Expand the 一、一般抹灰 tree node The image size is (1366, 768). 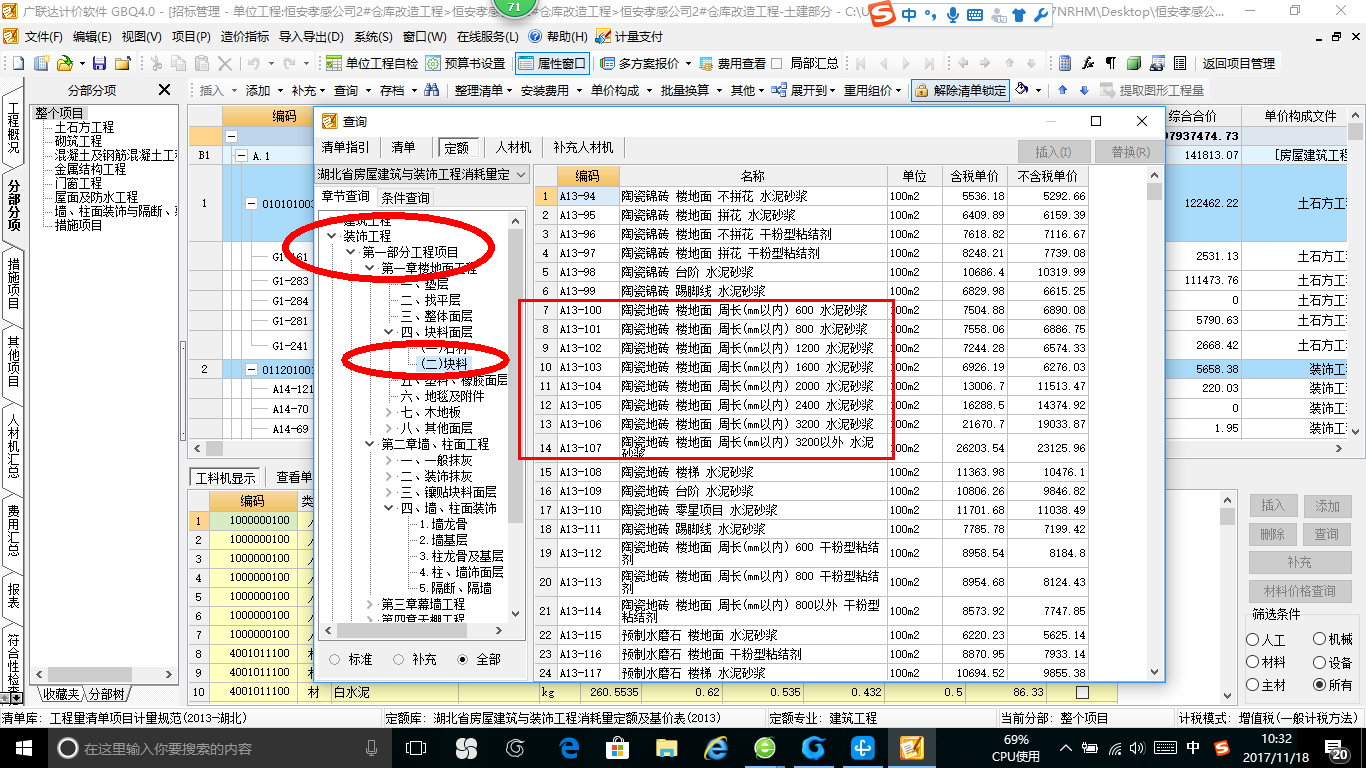pos(389,460)
